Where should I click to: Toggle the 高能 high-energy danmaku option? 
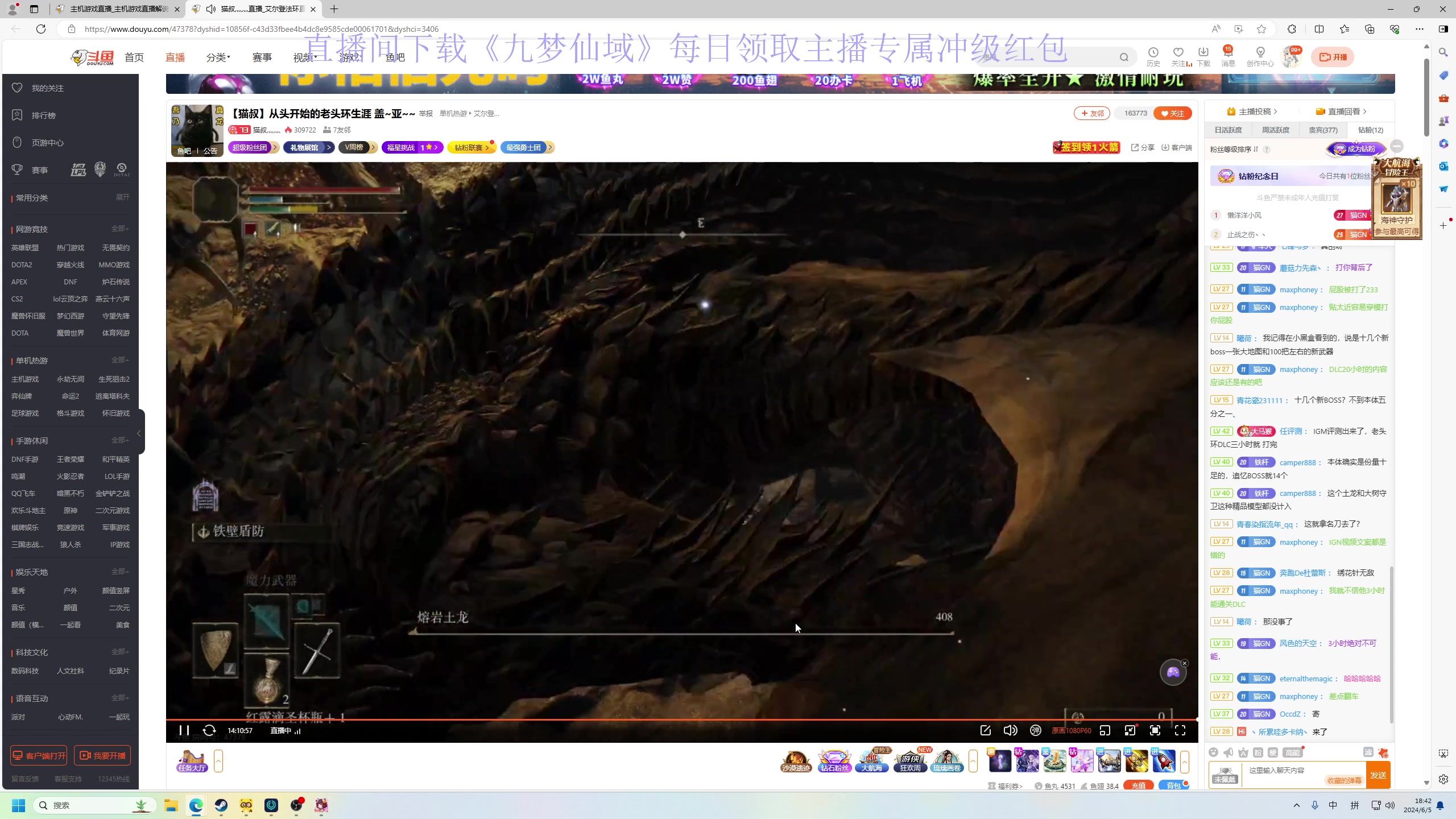1292,752
